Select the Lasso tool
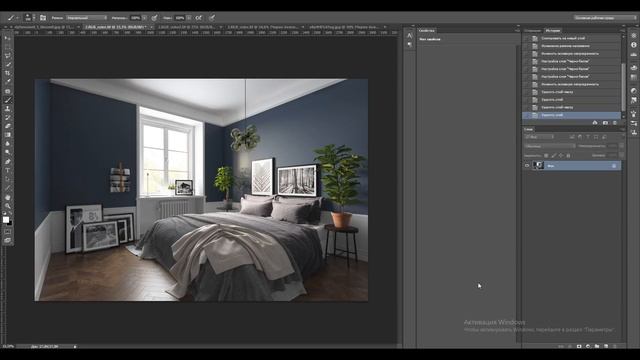The height and width of the screenshot is (360, 640). (x=7, y=56)
